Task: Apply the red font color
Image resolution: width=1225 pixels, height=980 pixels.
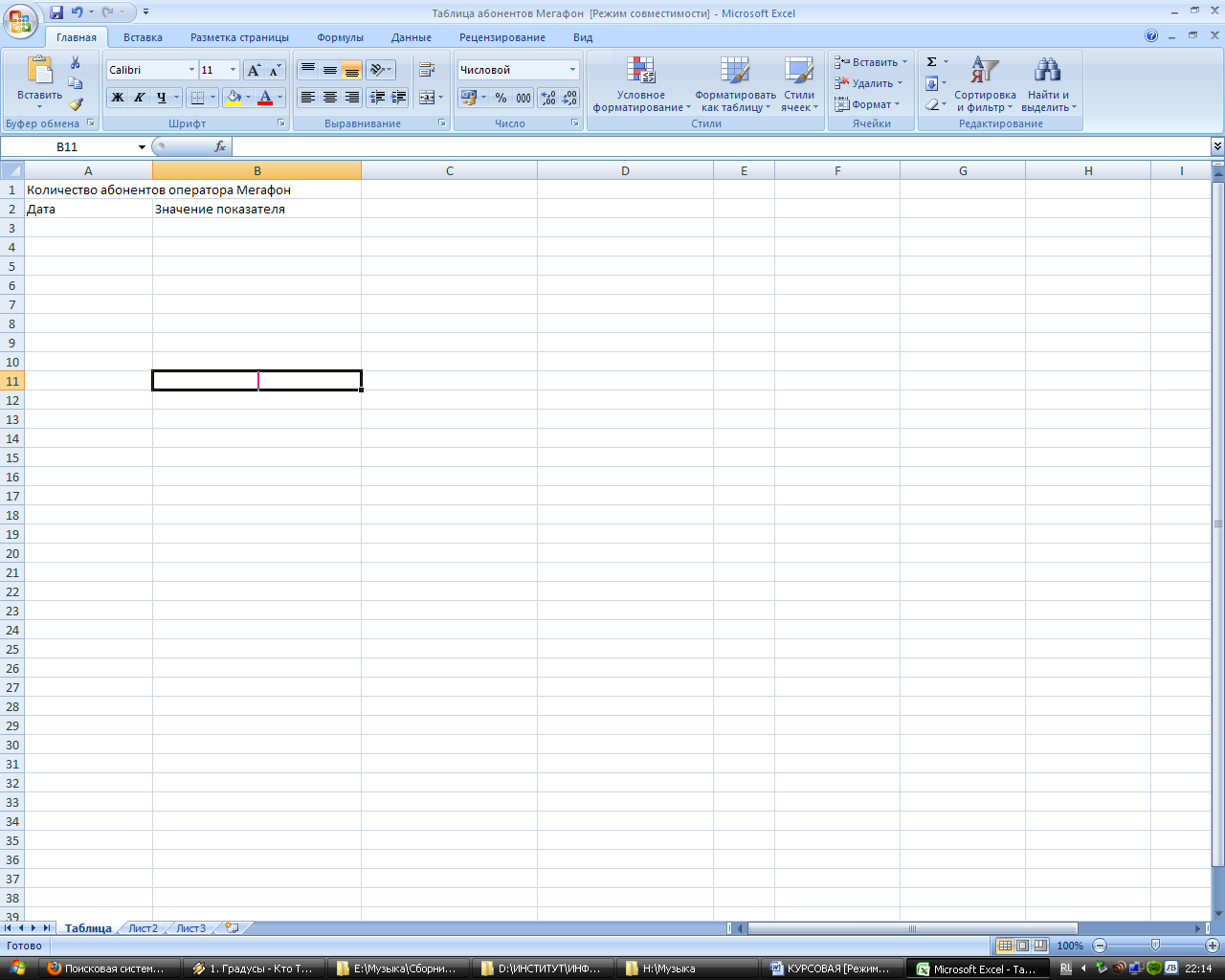Action: point(266,98)
